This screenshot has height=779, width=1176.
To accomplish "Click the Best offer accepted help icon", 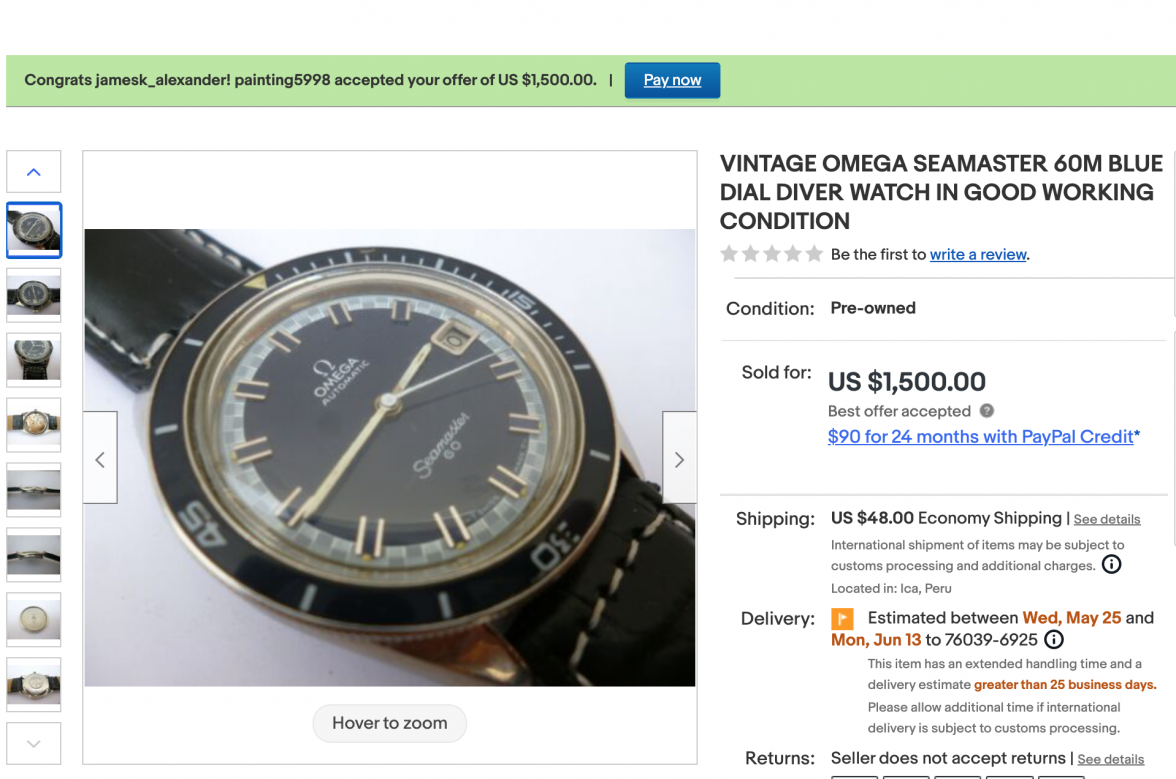I will coord(987,411).
